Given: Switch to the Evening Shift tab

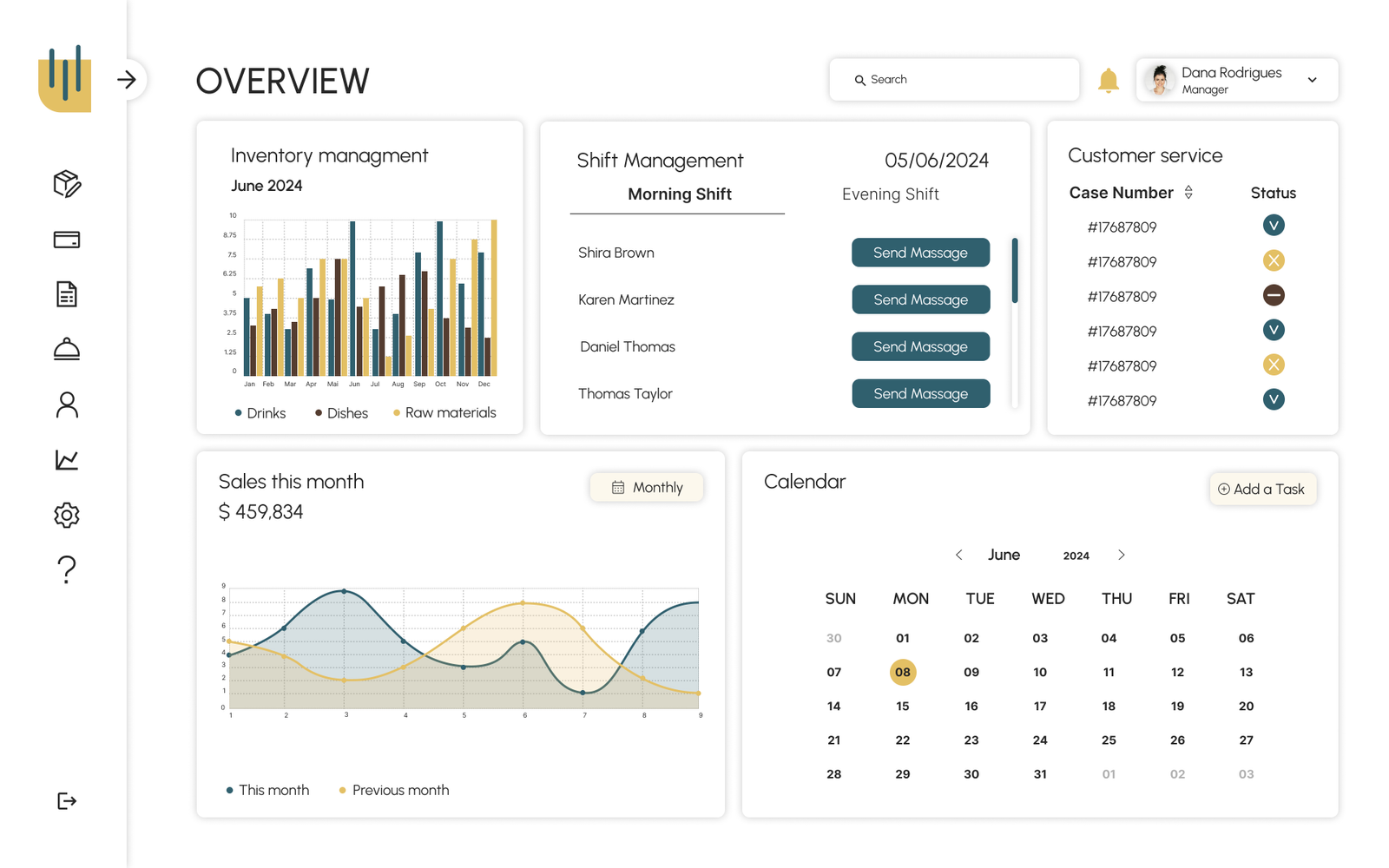Looking at the screenshot, I should point(890,194).
